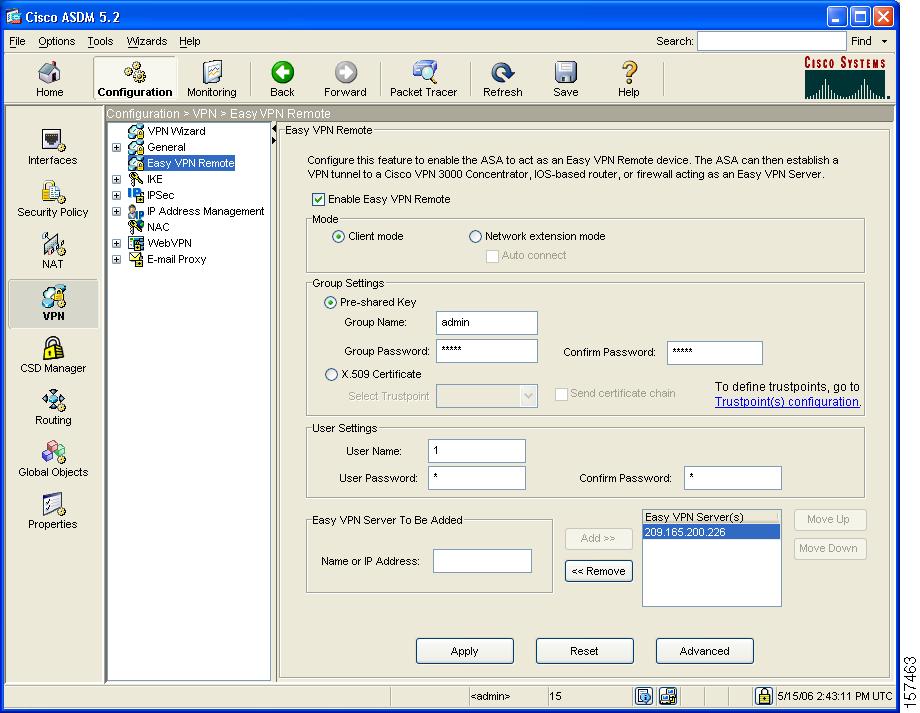
Task: Click the Forward arrow button
Action: 345,79
